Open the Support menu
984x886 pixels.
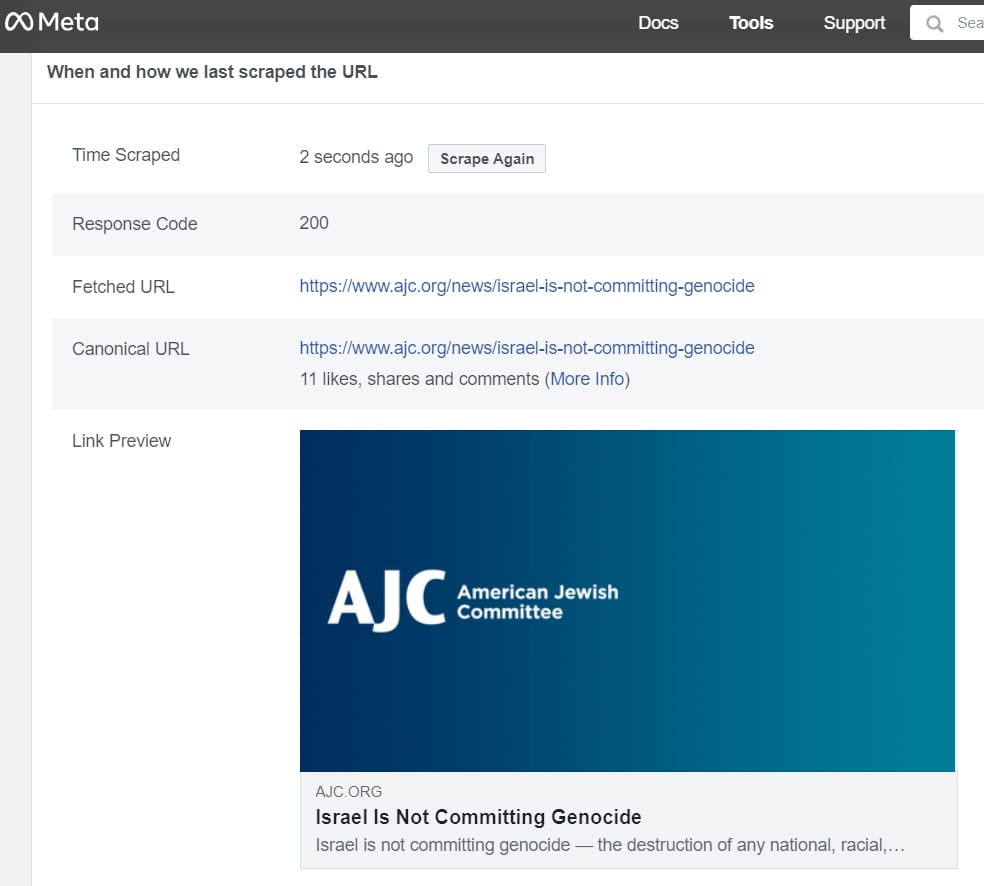click(x=854, y=23)
